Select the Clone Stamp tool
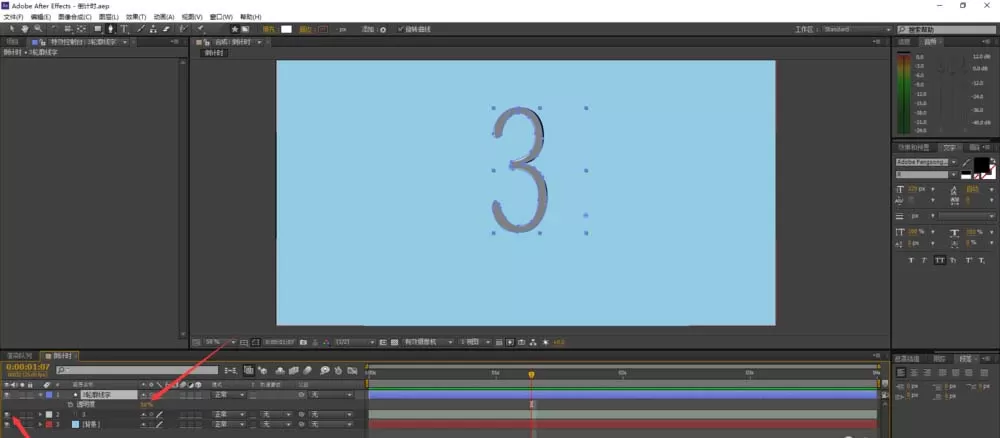 coord(152,29)
